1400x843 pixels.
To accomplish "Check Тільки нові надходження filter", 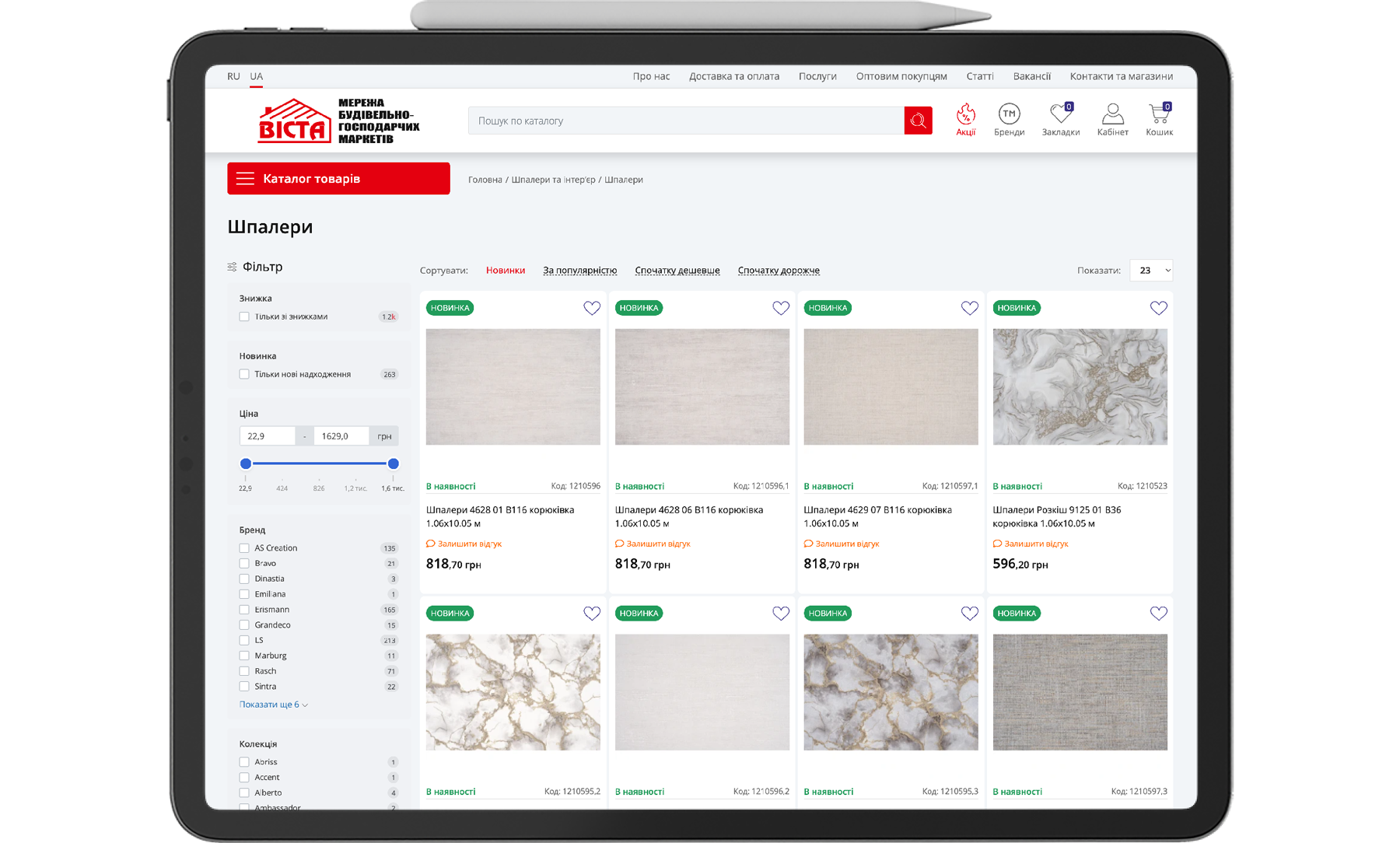I will click(x=244, y=374).
